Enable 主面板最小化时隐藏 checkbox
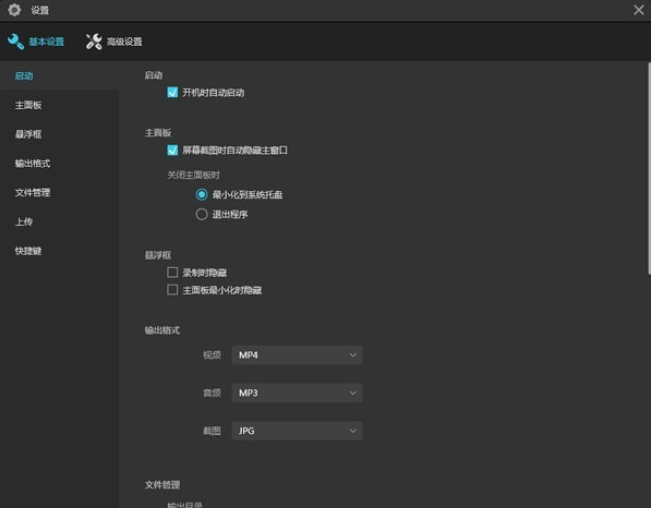The height and width of the screenshot is (508, 651). [x=173, y=290]
